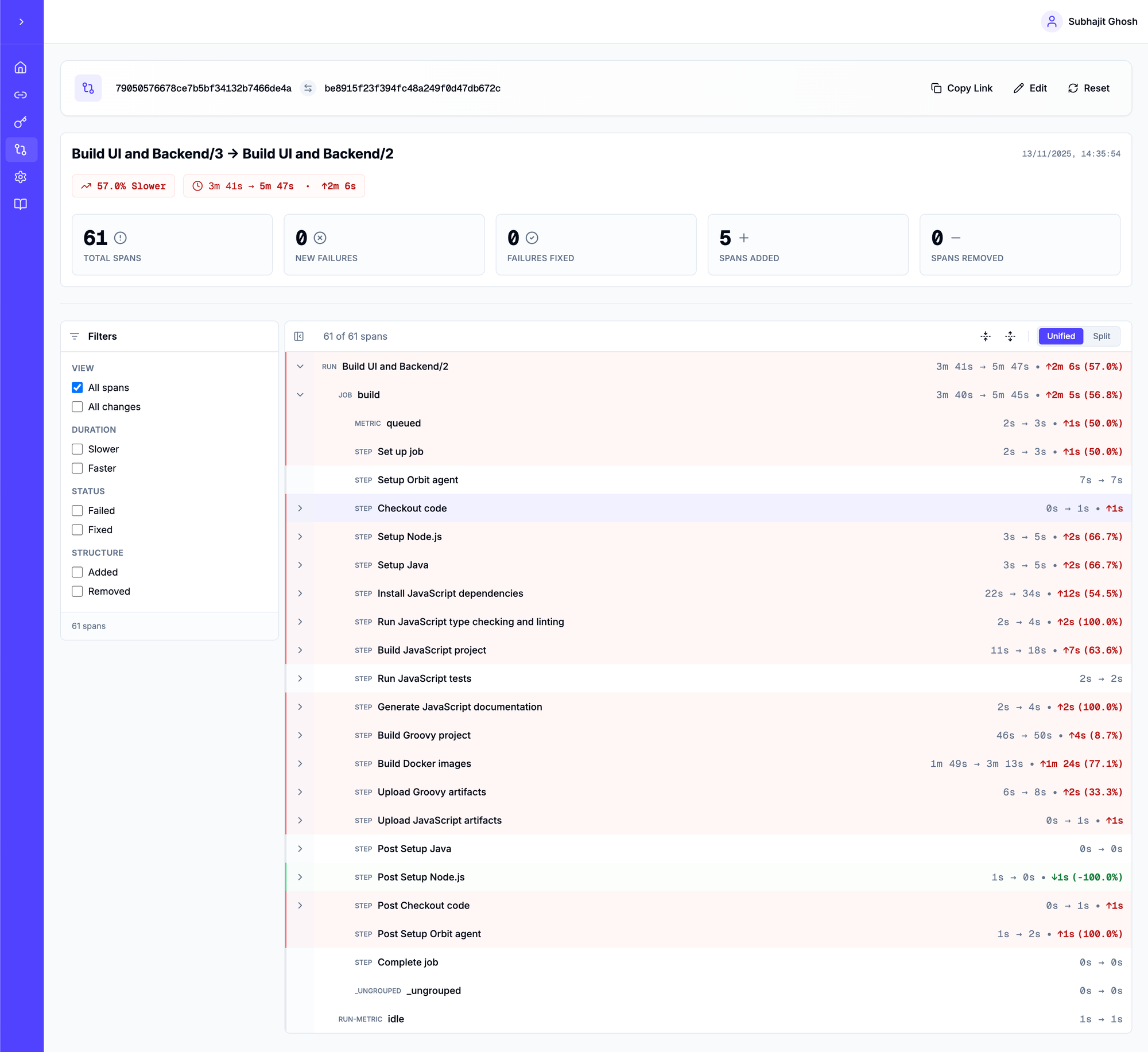Collapse all spans icon

pyautogui.click(x=986, y=336)
